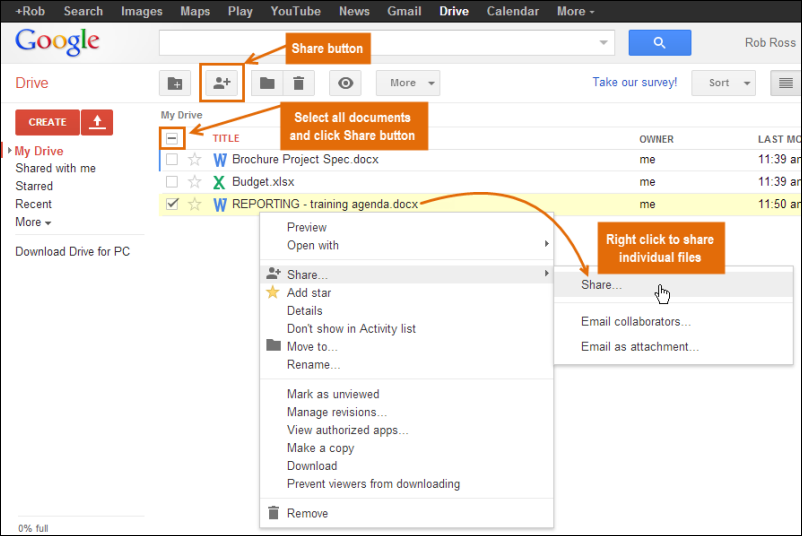Star the REPORTING training agenda file
The image size is (802, 536).
pyautogui.click(x=194, y=204)
